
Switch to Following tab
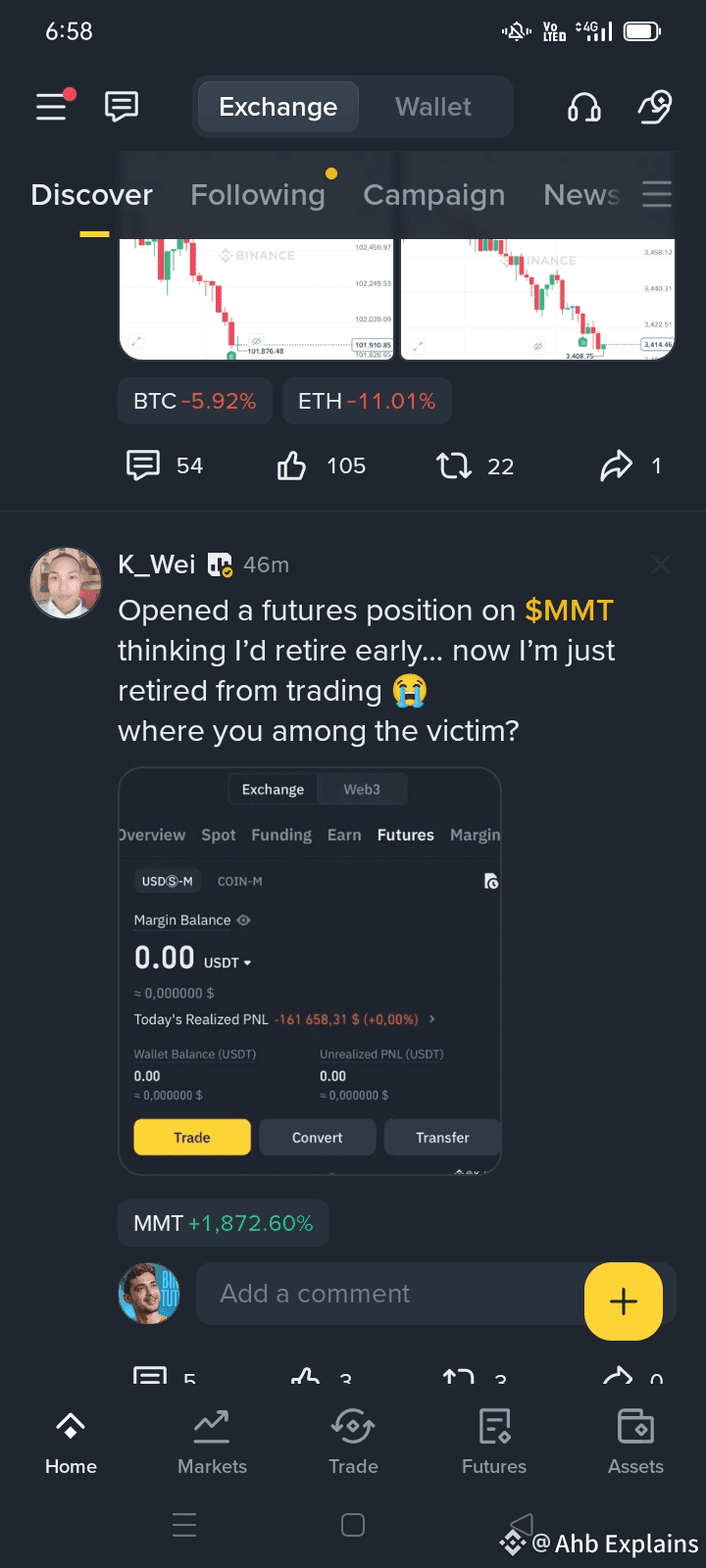tap(257, 195)
